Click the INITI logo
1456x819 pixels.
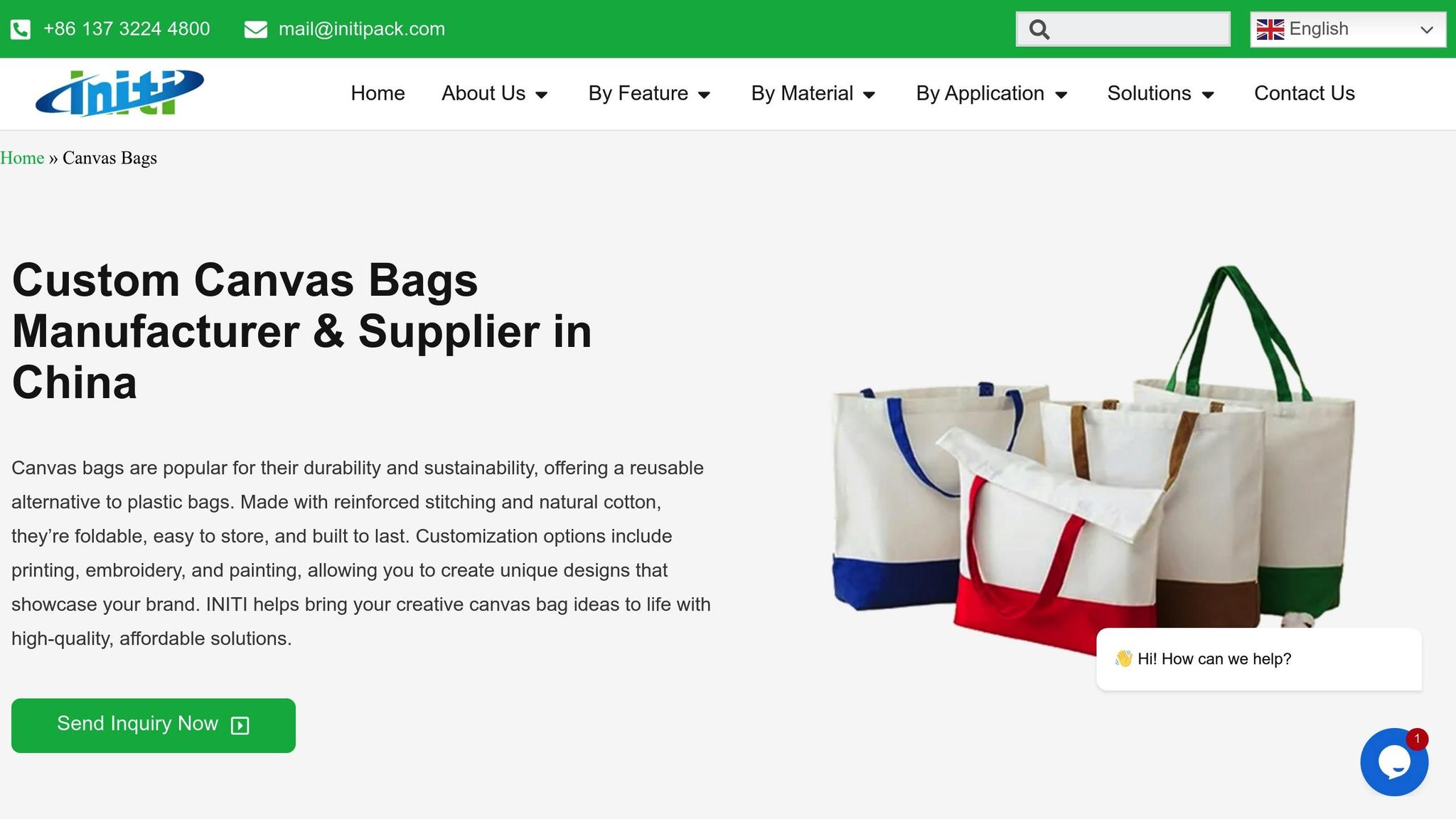[119, 93]
